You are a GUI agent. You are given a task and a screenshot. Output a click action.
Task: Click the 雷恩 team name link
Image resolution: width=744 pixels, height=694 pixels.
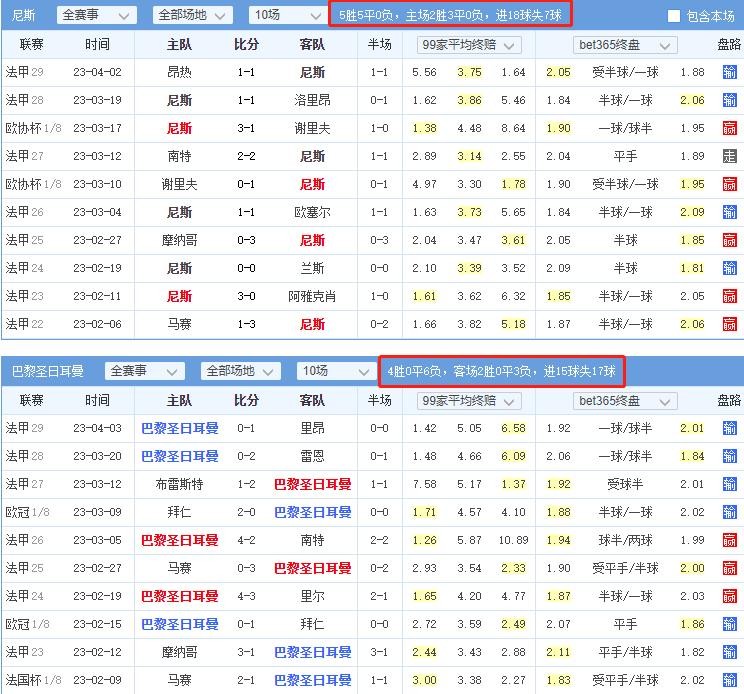pyautogui.click(x=312, y=457)
